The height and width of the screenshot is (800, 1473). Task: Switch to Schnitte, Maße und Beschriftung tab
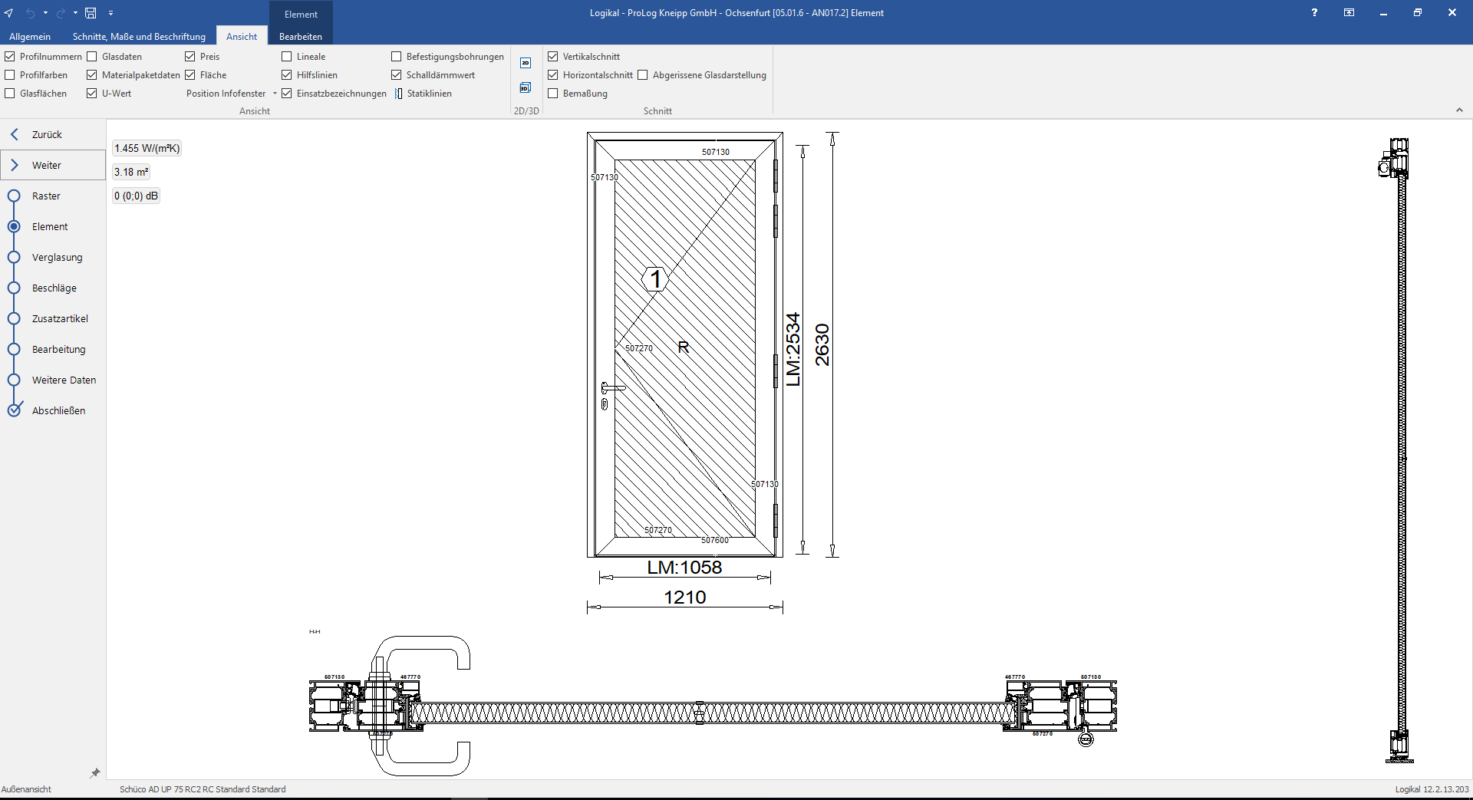click(139, 36)
